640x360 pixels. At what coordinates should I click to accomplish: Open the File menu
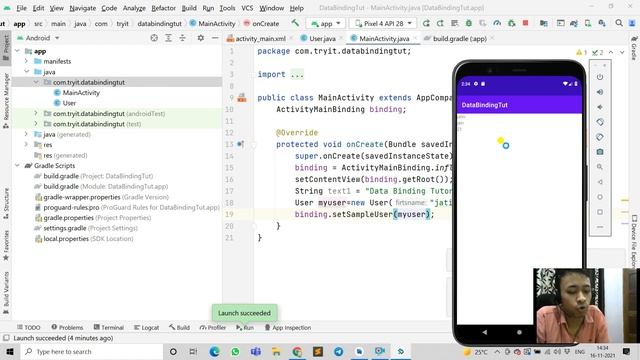[x=21, y=8]
